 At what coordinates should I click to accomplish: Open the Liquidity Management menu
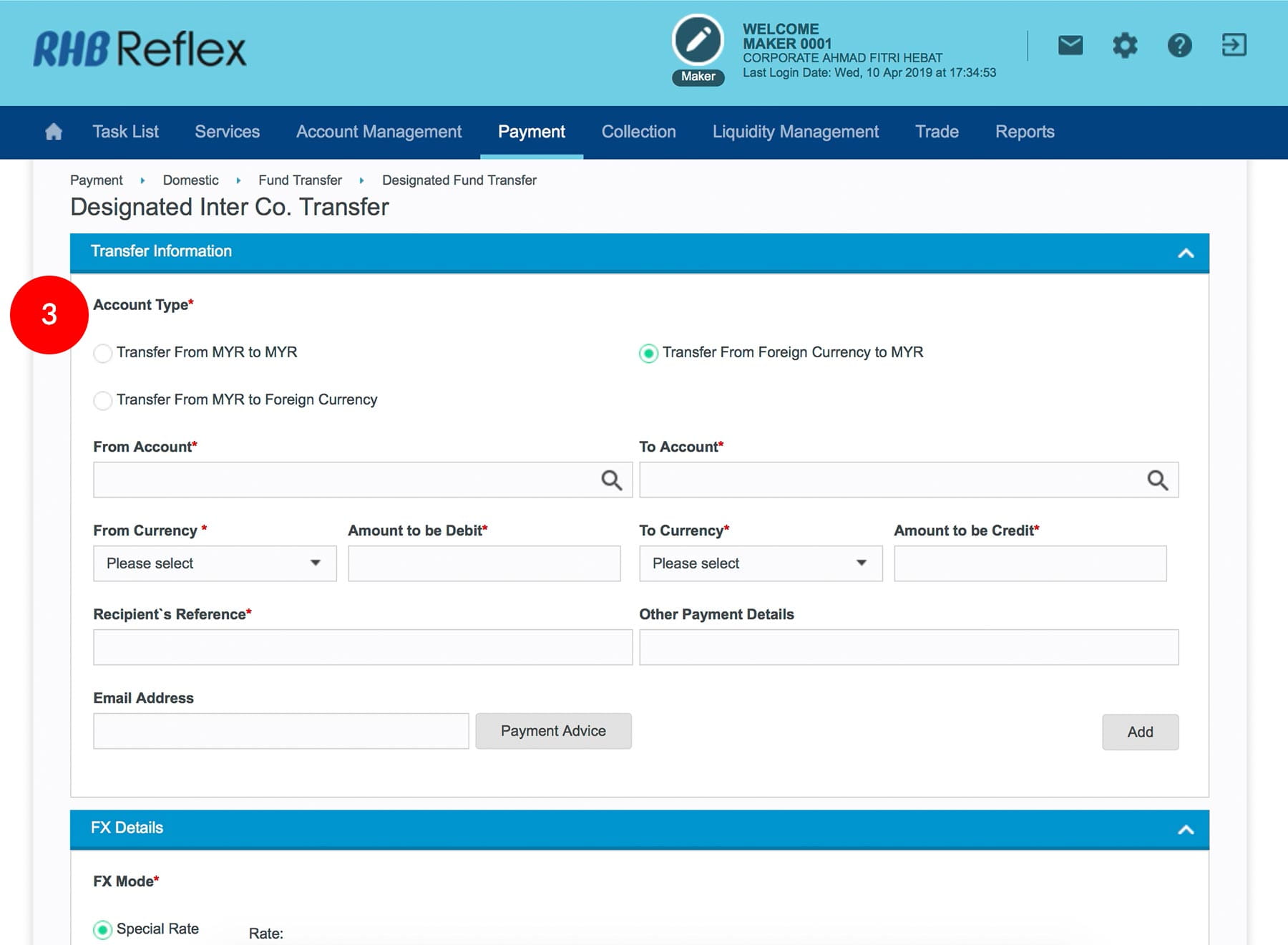795,132
